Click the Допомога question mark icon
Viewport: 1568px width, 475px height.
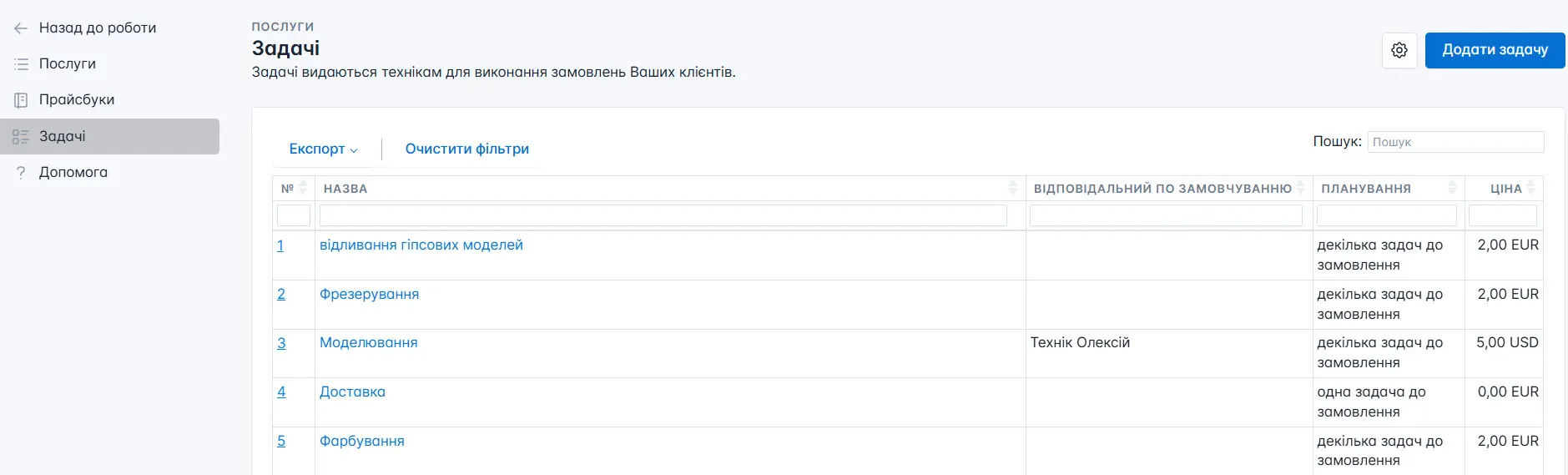(21, 173)
